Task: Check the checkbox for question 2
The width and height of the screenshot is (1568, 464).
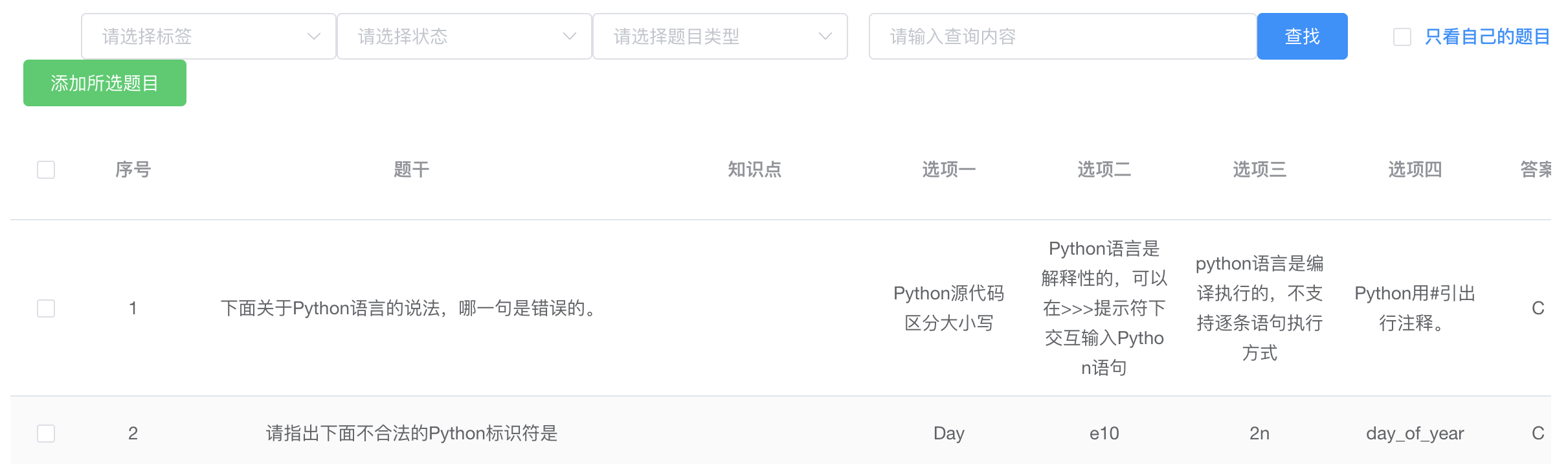Action: pyautogui.click(x=46, y=433)
